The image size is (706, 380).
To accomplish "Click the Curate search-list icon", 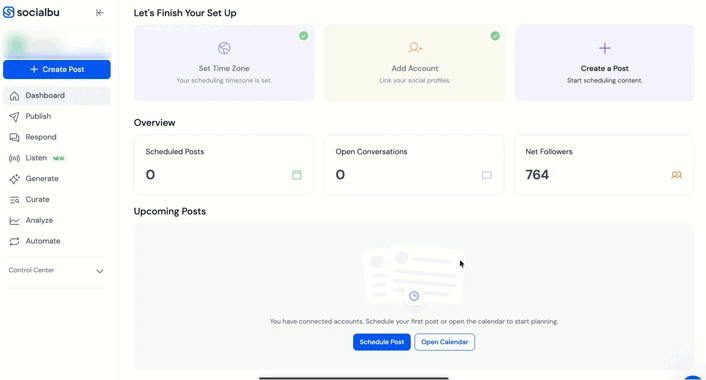I will 14,200.
